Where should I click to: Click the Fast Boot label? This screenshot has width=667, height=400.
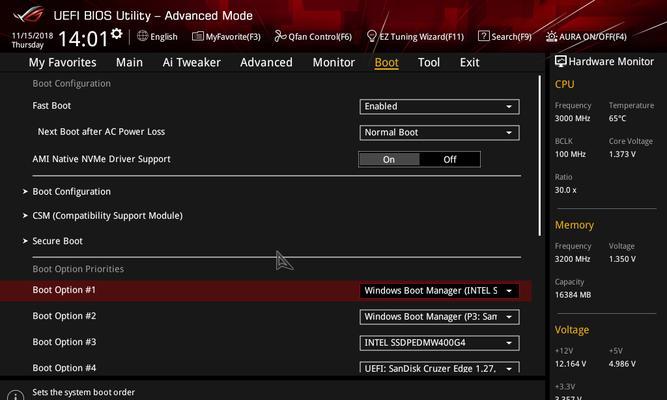(x=51, y=106)
